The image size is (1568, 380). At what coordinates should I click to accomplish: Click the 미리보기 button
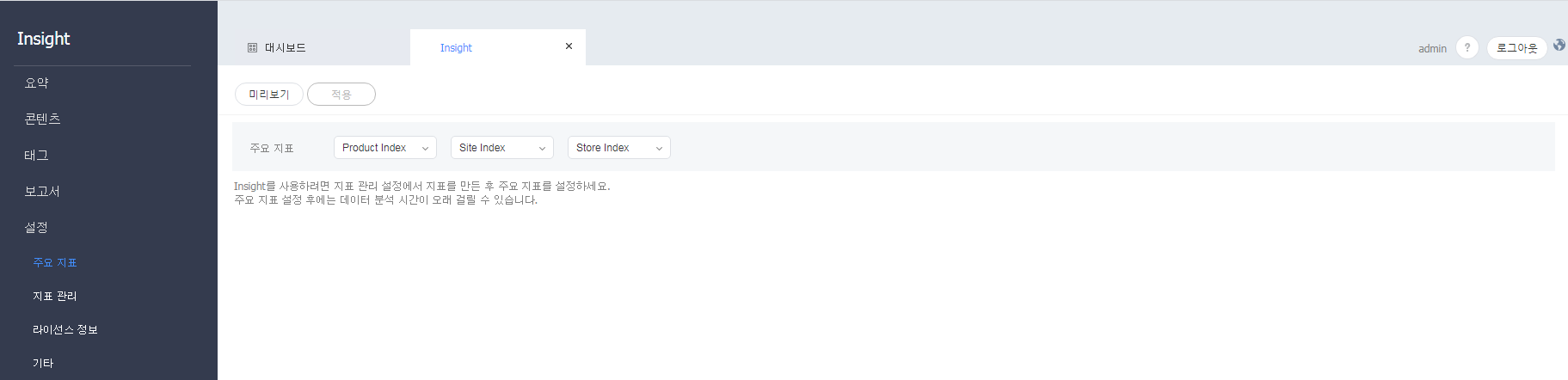[x=269, y=95]
